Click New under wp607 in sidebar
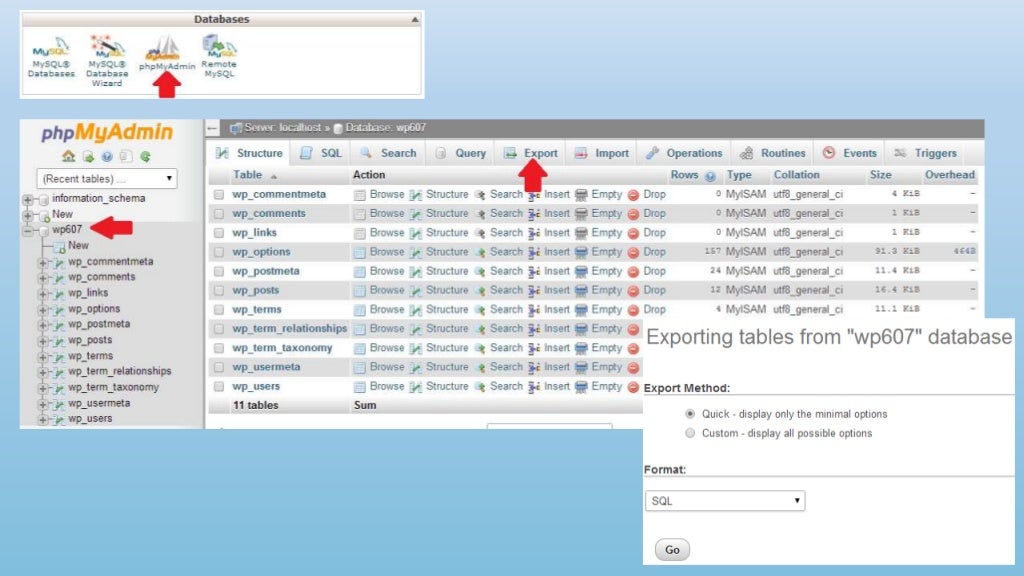 click(x=78, y=246)
